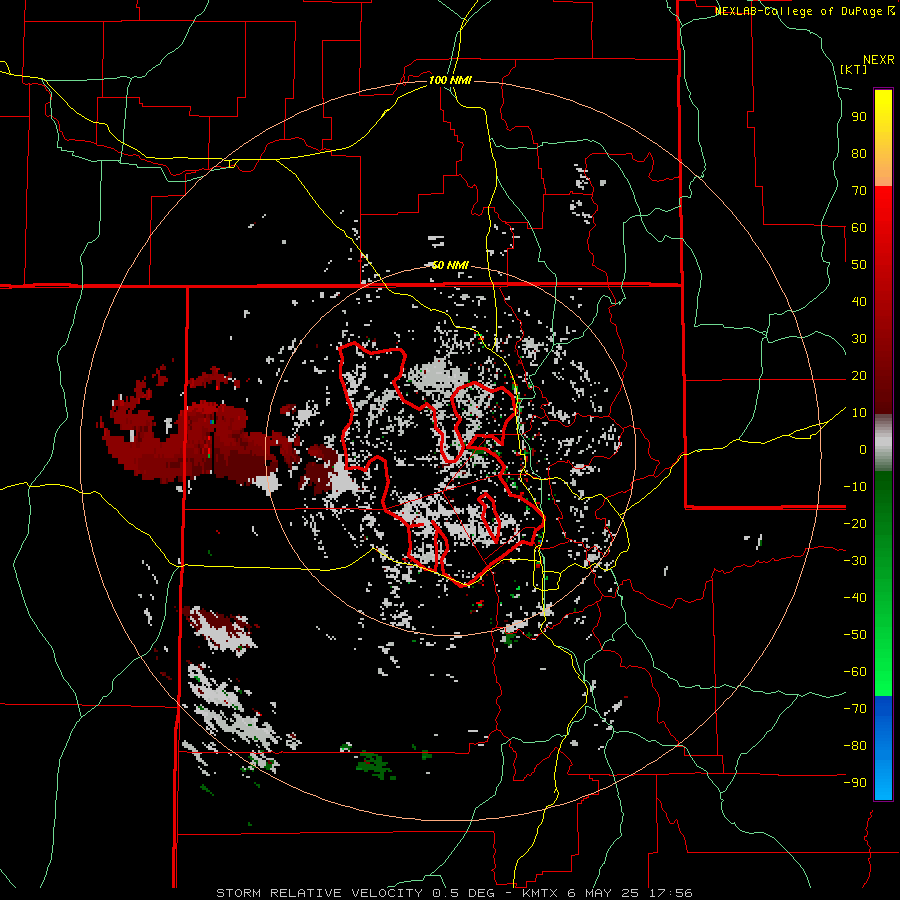Image resolution: width=900 pixels, height=900 pixels.
Task: Select the positive 60 scale value
Action: pos(859,228)
